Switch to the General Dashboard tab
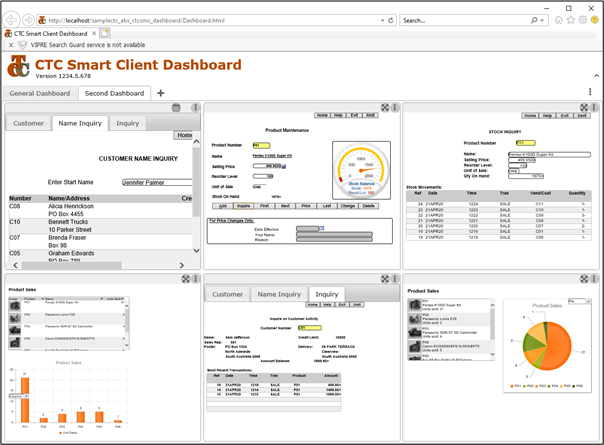This screenshot has width=604, height=445. point(40,93)
